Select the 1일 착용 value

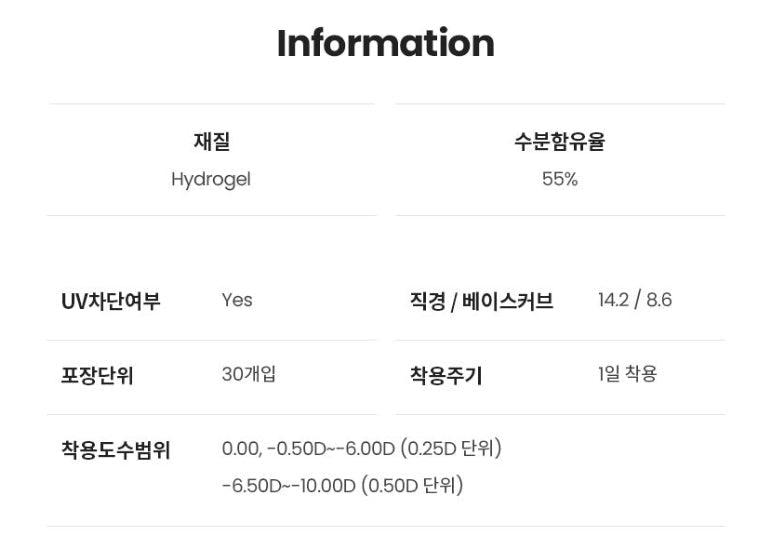628,375
